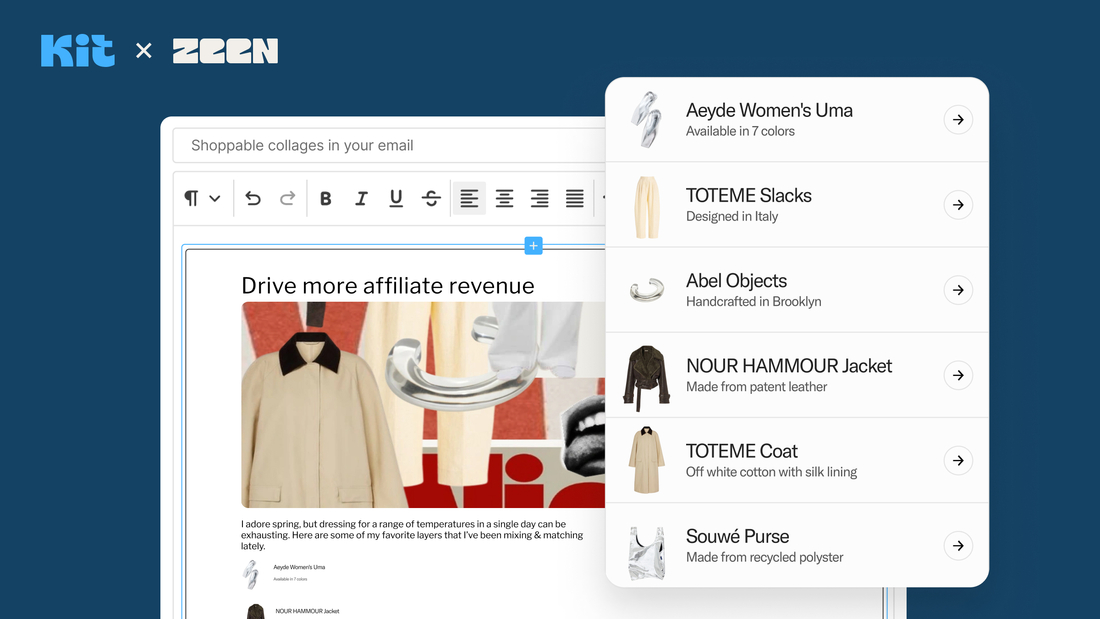This screenshot has width=1100, height=619.
Task: Toggle bold formatting
Action: pyautogui.click(x=326, y=199)
